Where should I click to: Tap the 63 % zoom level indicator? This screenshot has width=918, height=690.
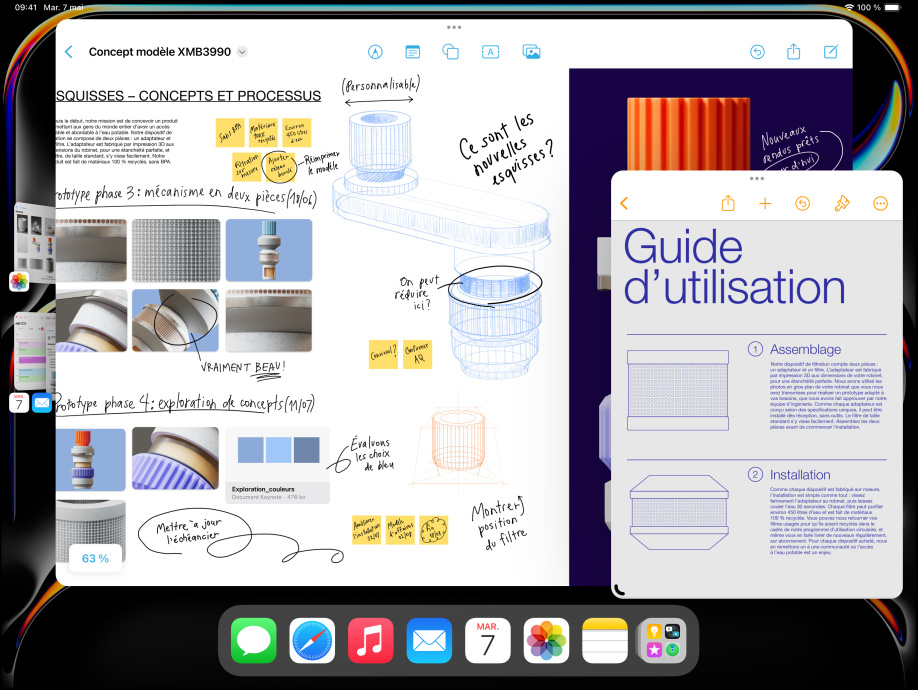click(x=96, y=557)
